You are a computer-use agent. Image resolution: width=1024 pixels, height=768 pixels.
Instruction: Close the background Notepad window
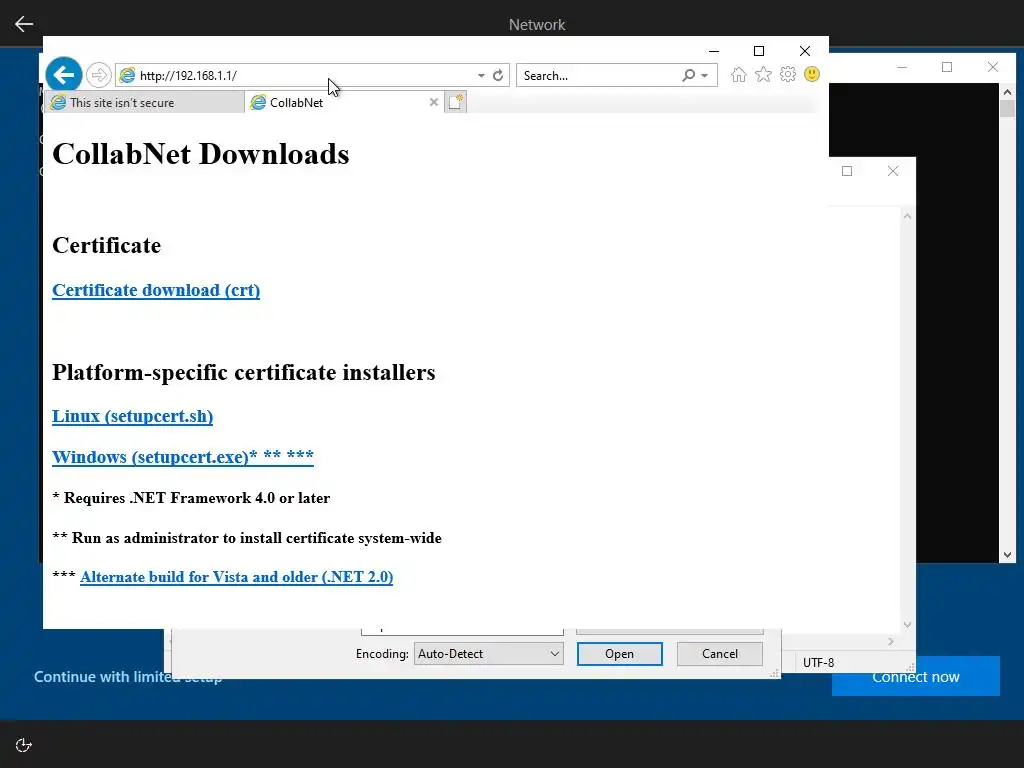click(x=893, y=171)
